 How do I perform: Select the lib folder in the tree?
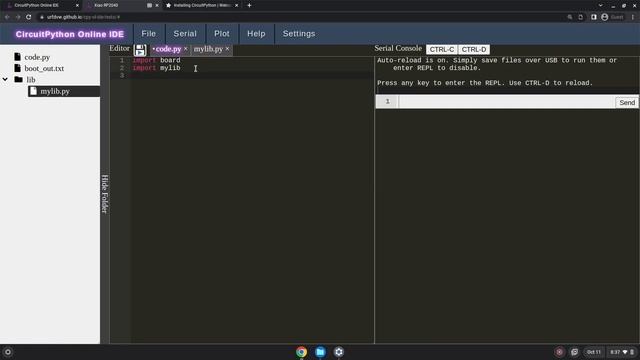[x=31, y=80]
